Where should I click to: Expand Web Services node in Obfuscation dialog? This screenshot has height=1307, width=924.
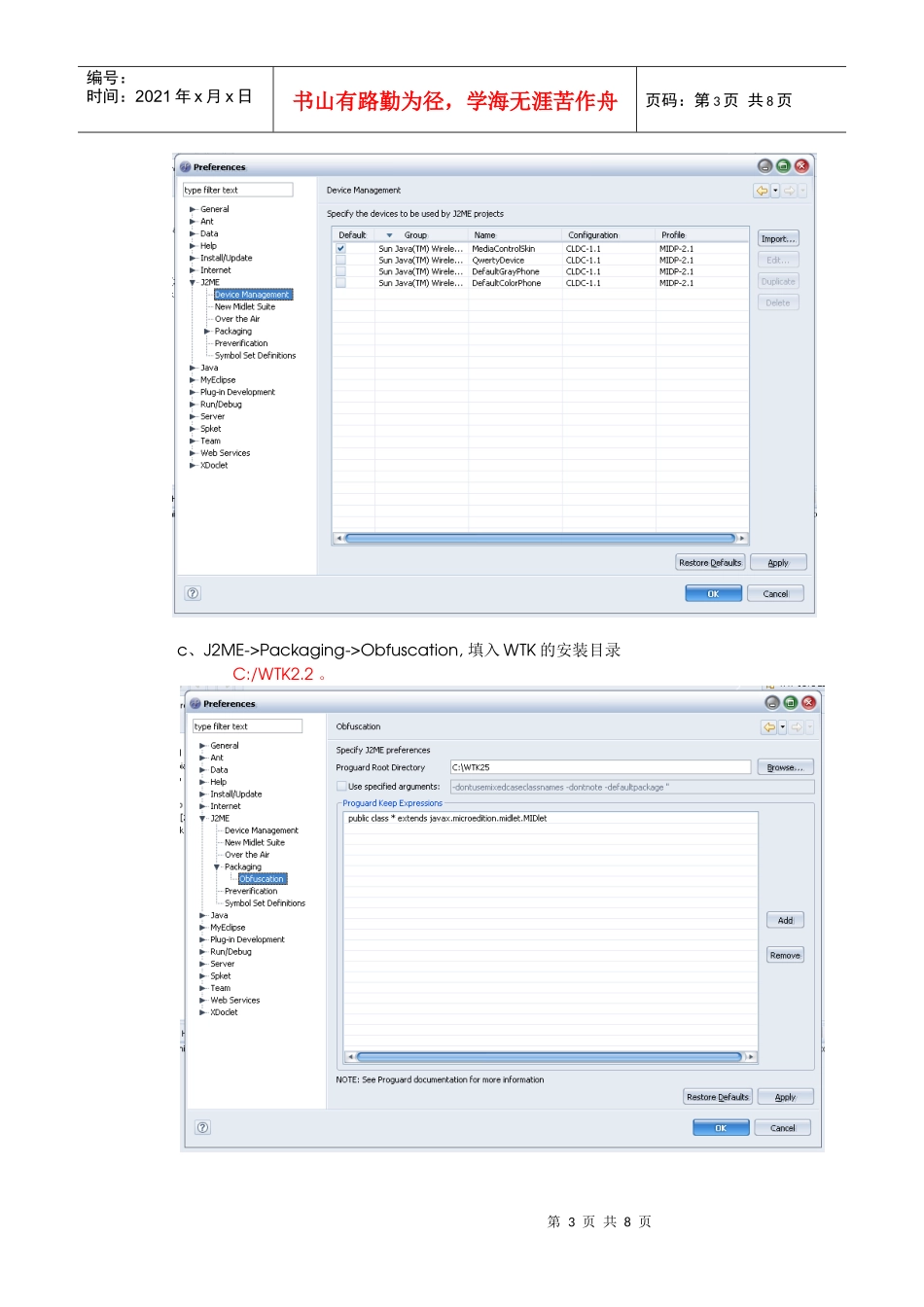[202, 1001]
